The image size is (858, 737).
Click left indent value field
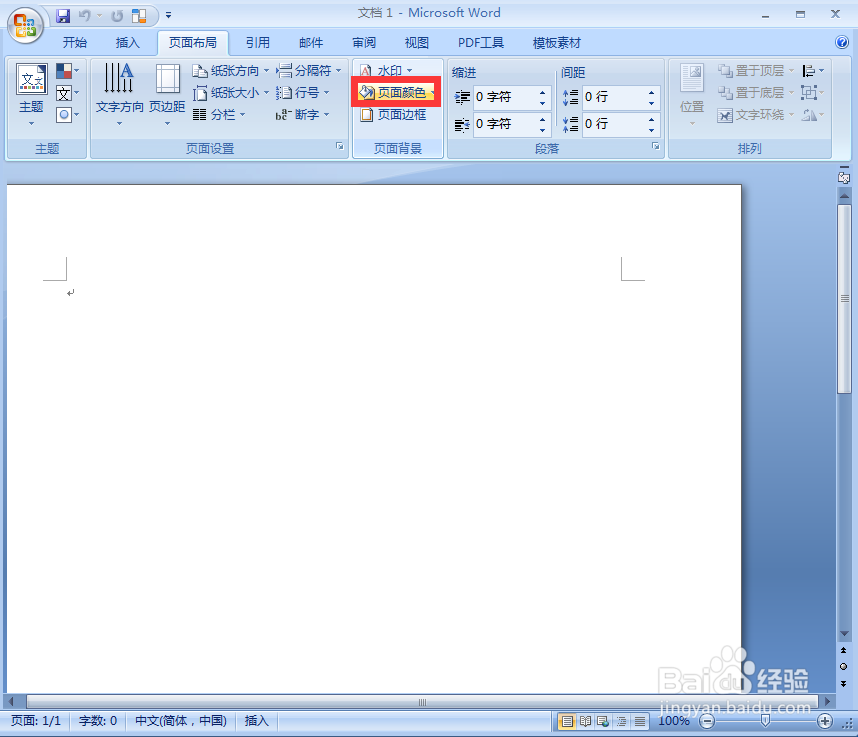(x=505, y=97)
